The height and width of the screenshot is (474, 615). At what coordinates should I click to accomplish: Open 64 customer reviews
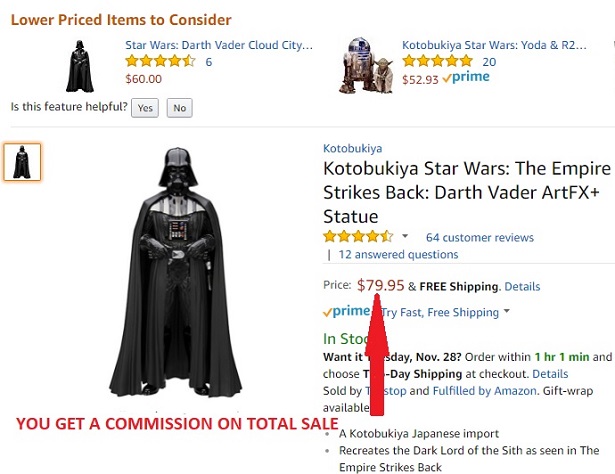tap(480, 237)
